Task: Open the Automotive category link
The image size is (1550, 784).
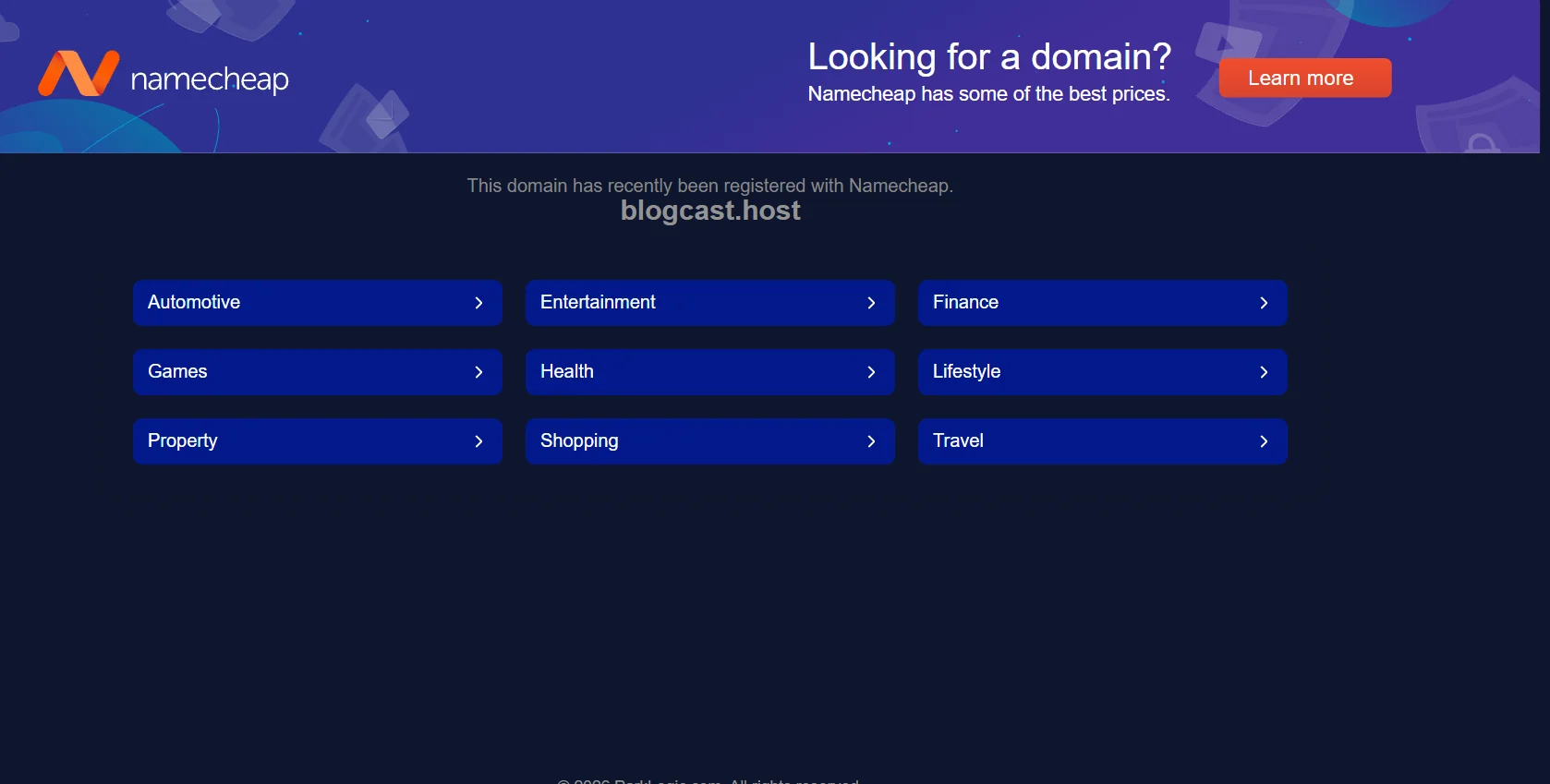Action: [194, 302]
